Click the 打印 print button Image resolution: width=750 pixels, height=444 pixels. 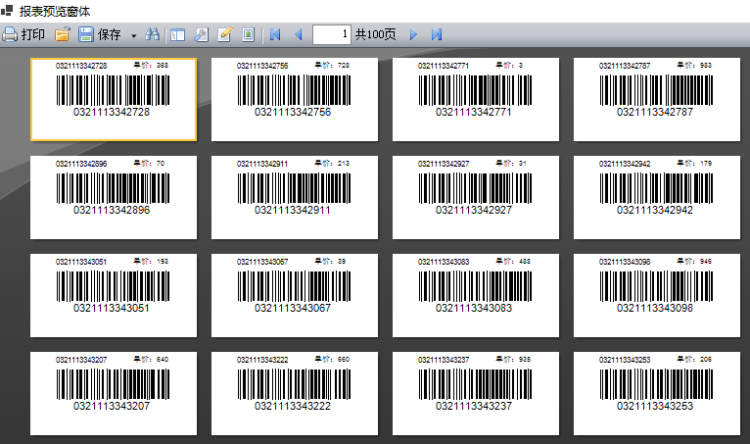(x=24, y=34)
